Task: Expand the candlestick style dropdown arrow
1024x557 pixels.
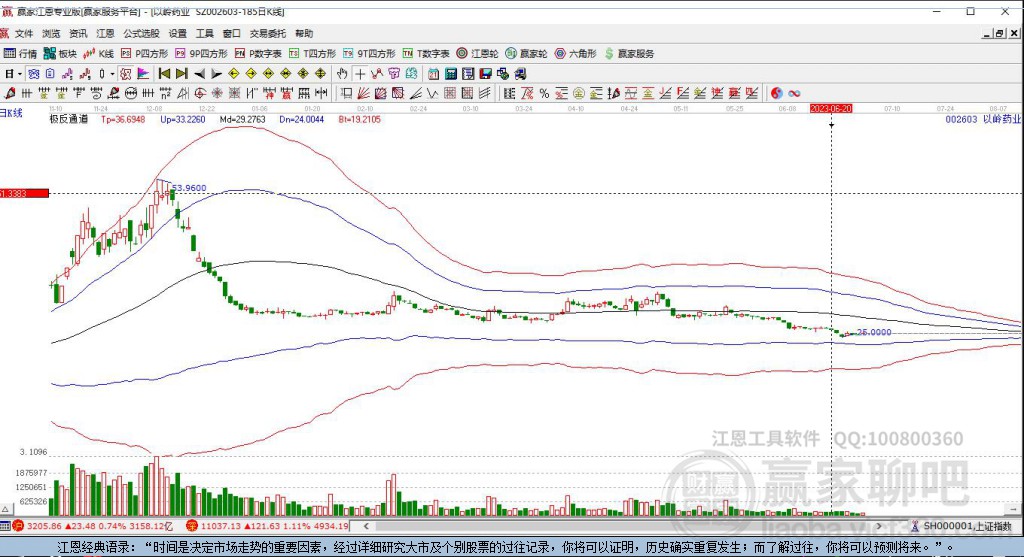Action: [112, 74]
